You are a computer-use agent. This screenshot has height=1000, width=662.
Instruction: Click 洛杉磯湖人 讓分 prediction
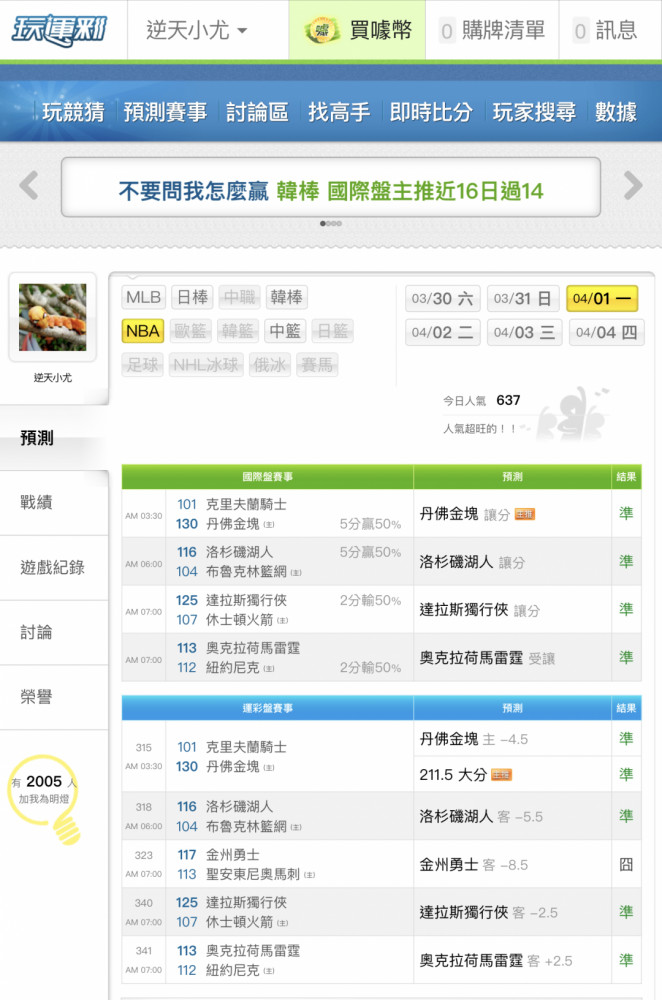tap(473, 562)
